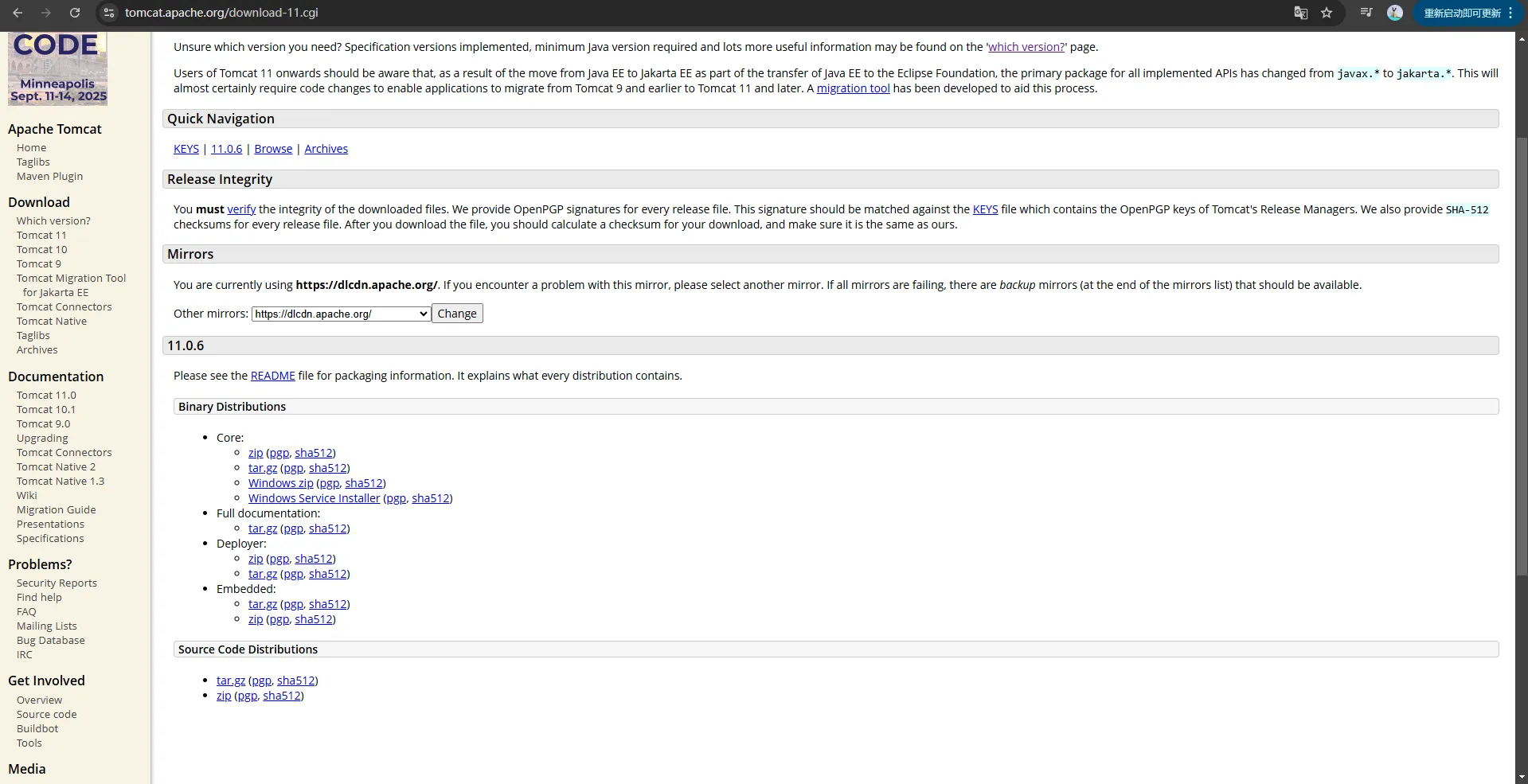Go back with the browser back arrow

tap(18, 13)
